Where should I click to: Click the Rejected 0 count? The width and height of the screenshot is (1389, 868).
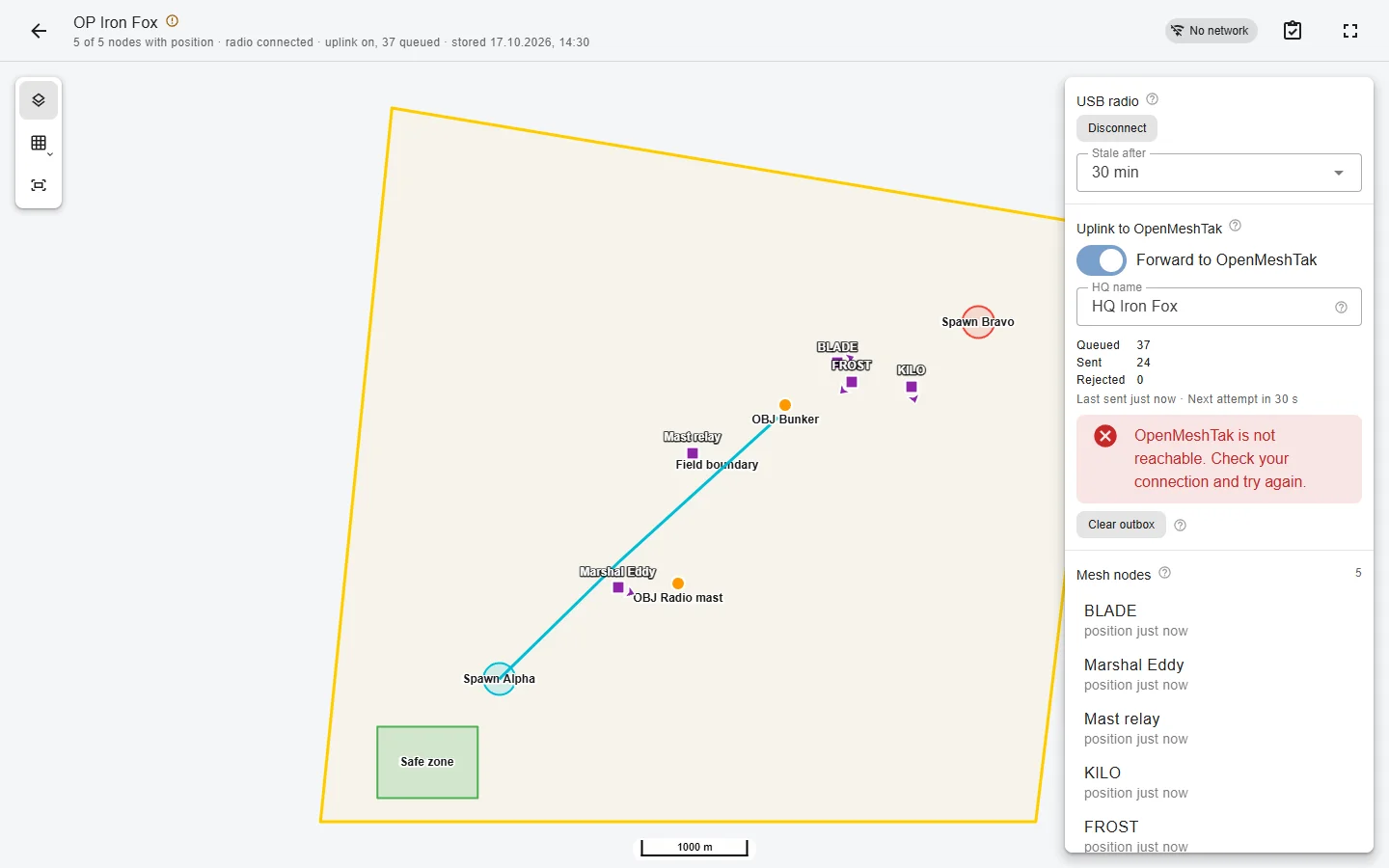pos(1140,380)
